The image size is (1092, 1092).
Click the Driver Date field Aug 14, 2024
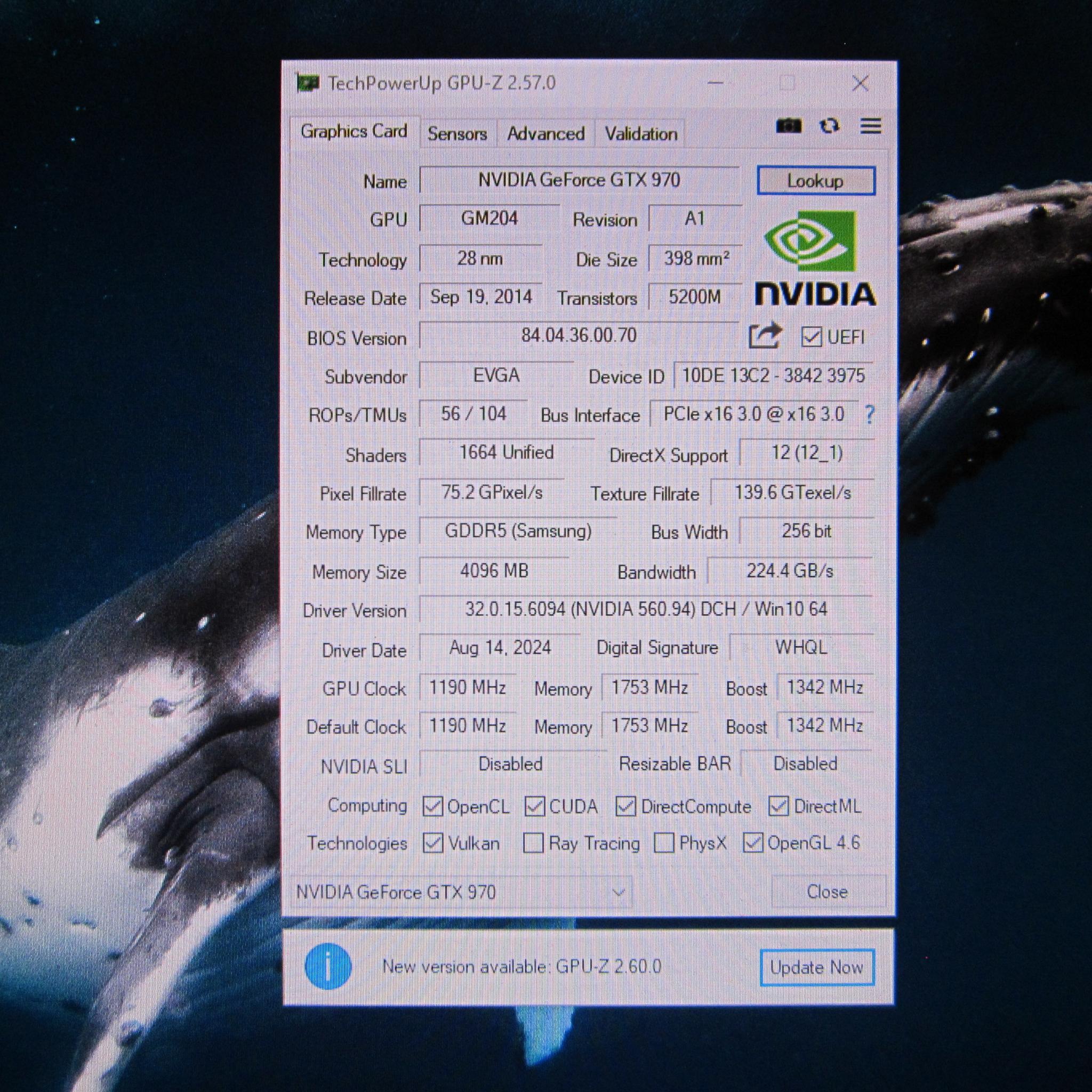(x=500, y=648)
